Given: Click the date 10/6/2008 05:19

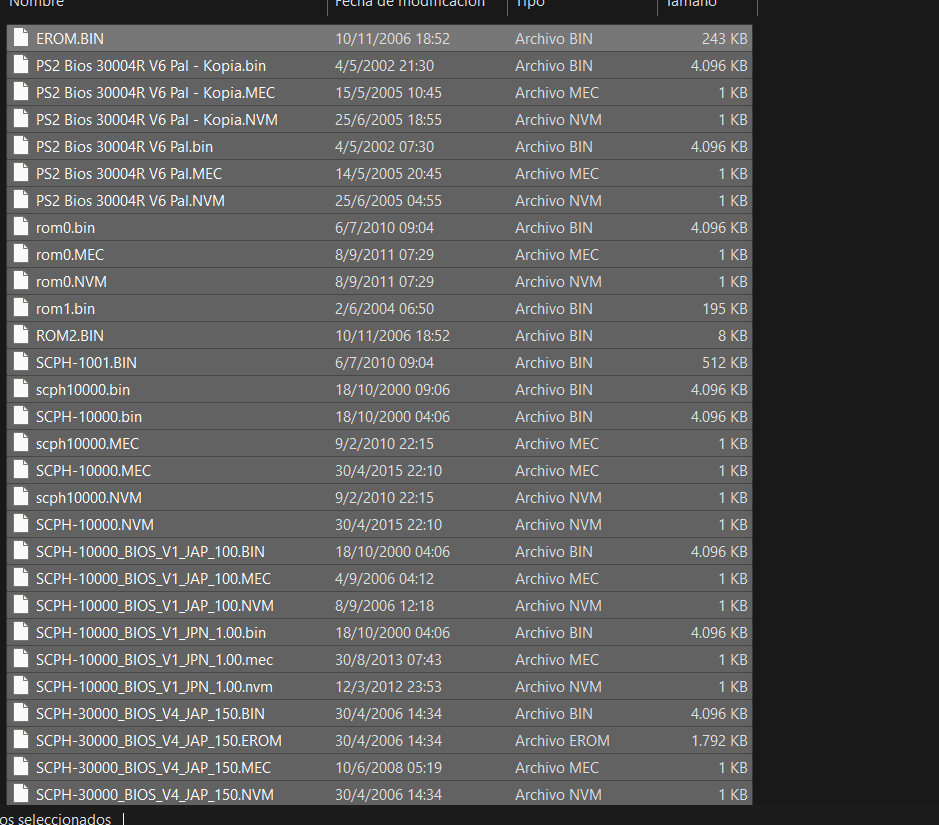Looking at the screenshot, I should [388, 768].
